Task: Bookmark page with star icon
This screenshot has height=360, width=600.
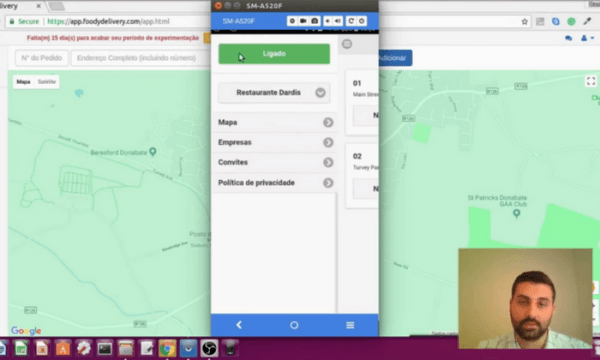Action: [525, 22]
